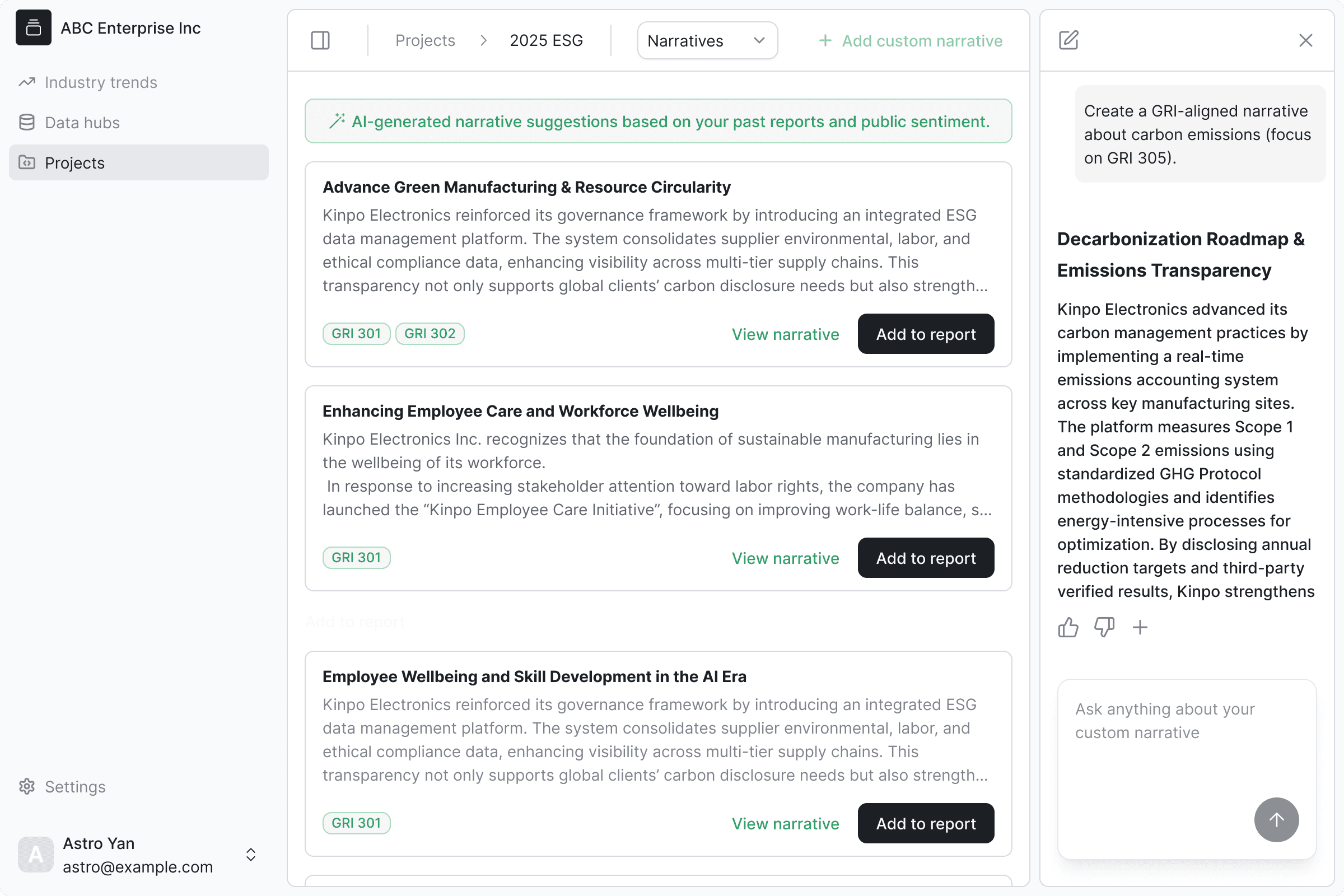Give thumbs down to generated narrative
This screenshot has width=1344, height=896.
click(x=1104, y=627)
